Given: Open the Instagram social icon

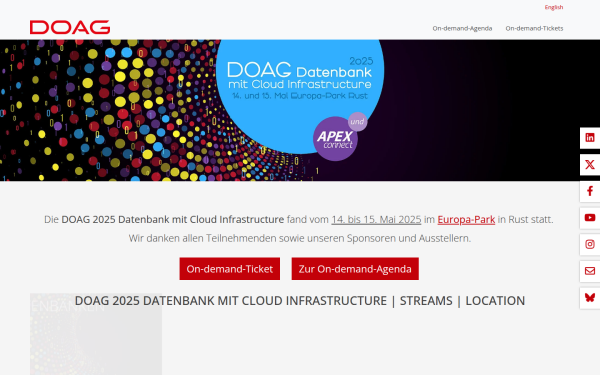Looking at the screenshot, I should point(590,245).
